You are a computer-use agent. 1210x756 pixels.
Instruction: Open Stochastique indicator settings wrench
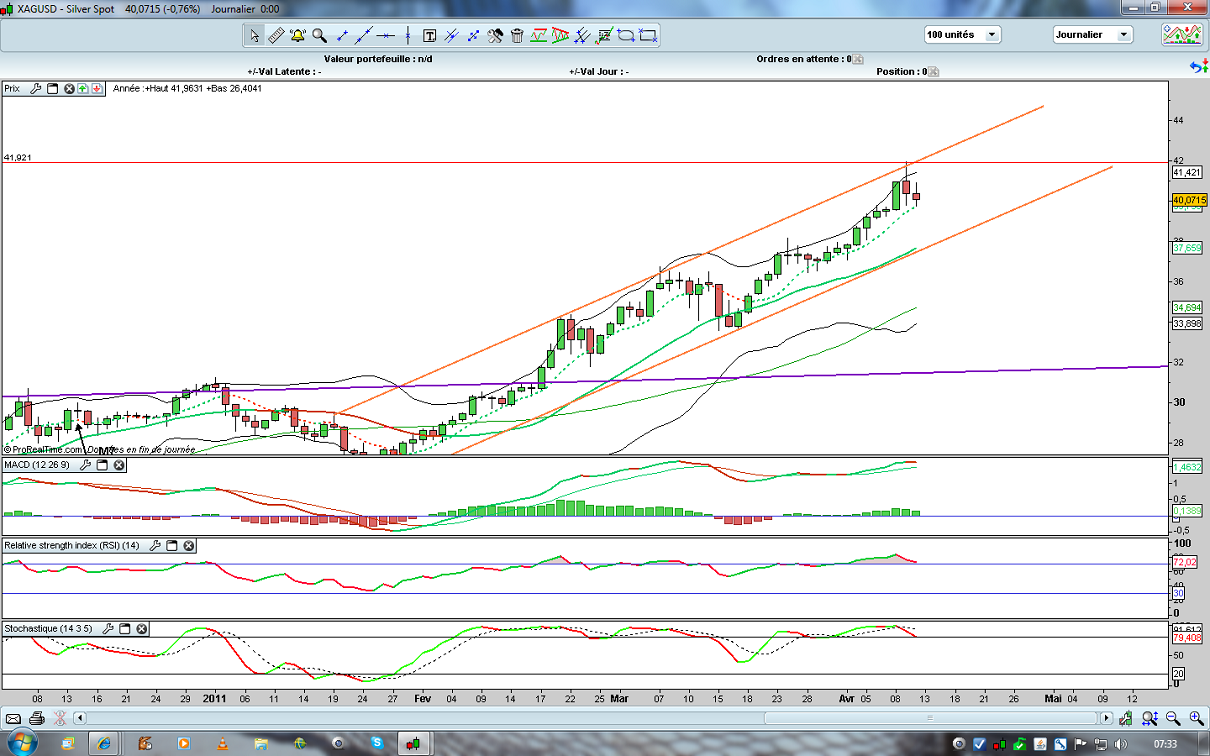pos(108,629)
